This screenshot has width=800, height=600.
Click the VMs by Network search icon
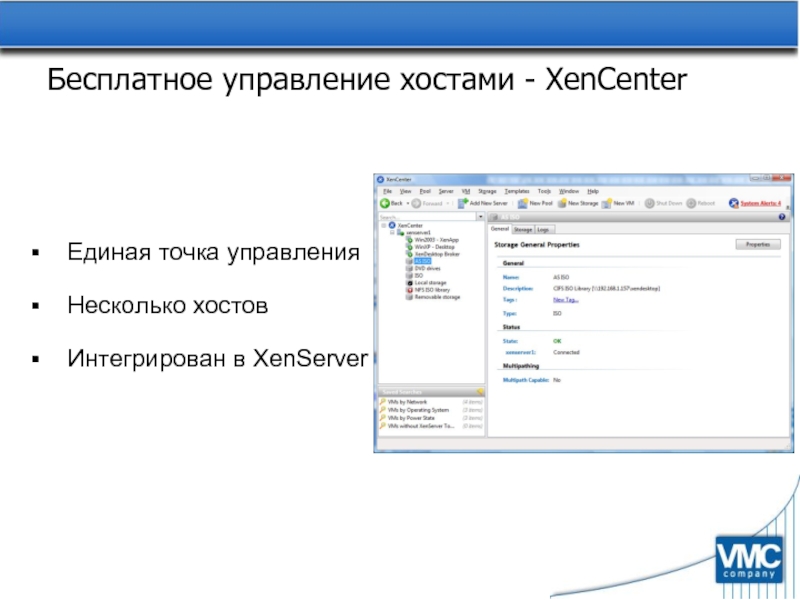tap(383, 402)
